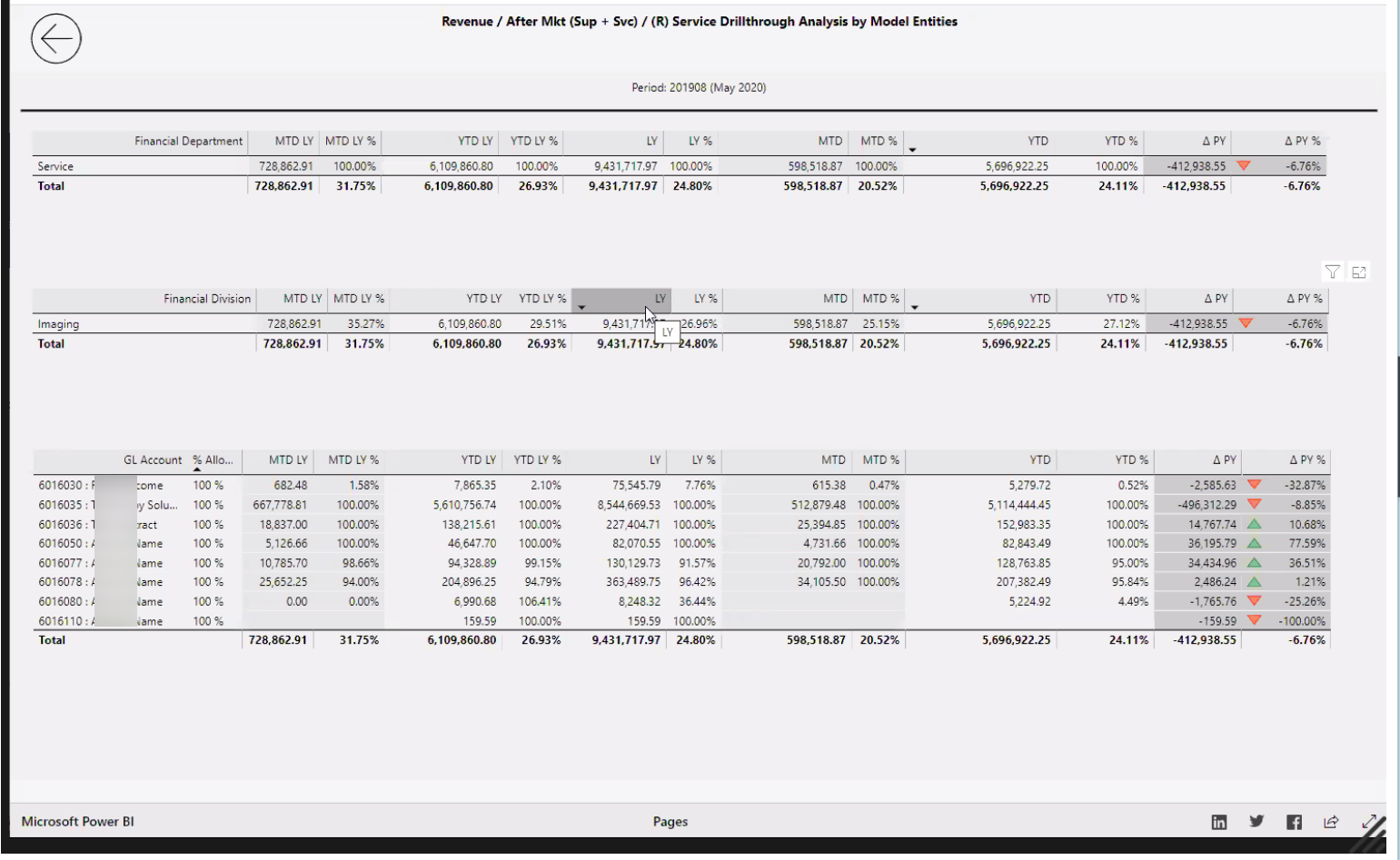Click the red triangle in the 6016030 row

click(1254, 485)
